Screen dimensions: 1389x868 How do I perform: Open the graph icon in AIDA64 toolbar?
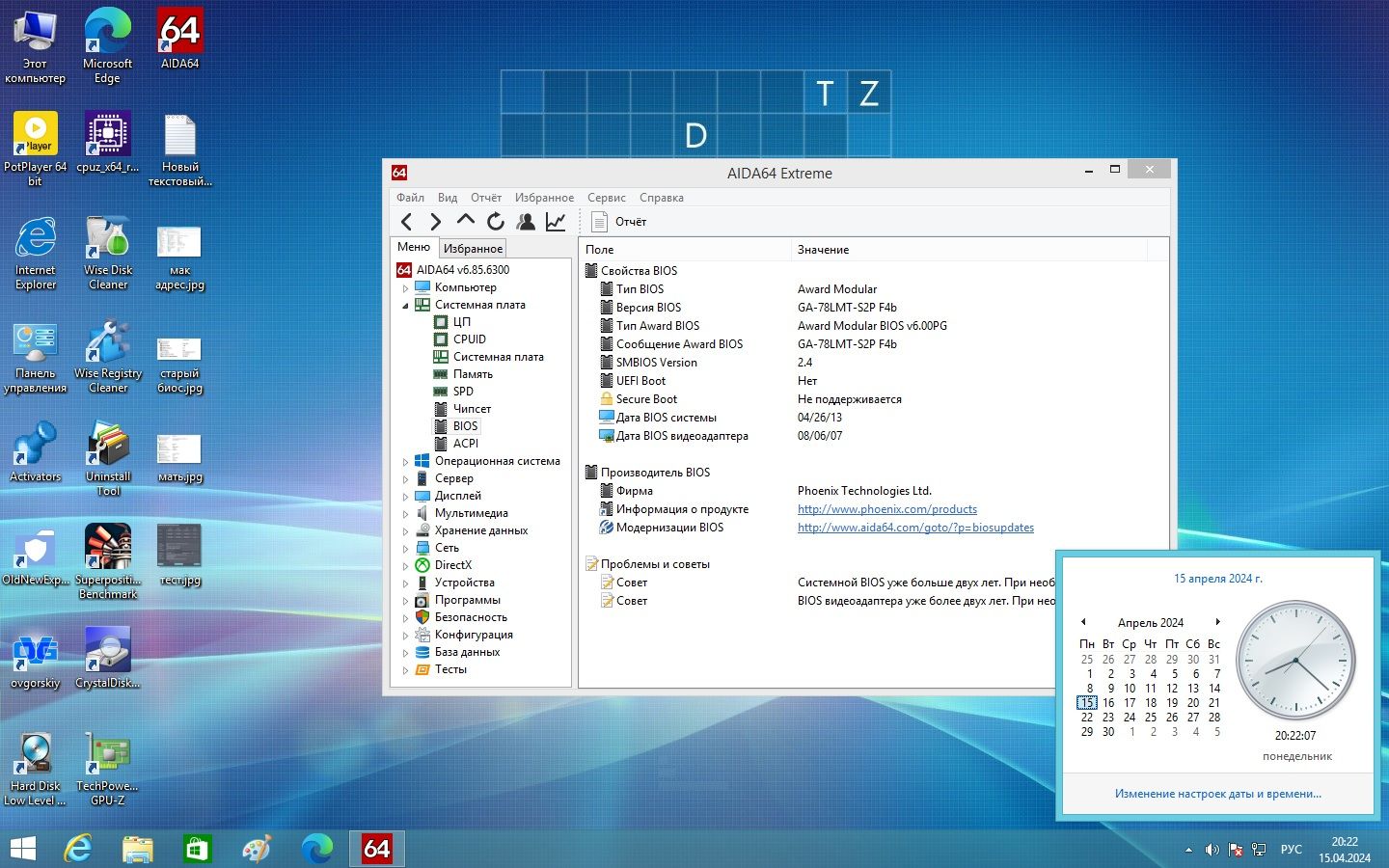tap(556, 222)
